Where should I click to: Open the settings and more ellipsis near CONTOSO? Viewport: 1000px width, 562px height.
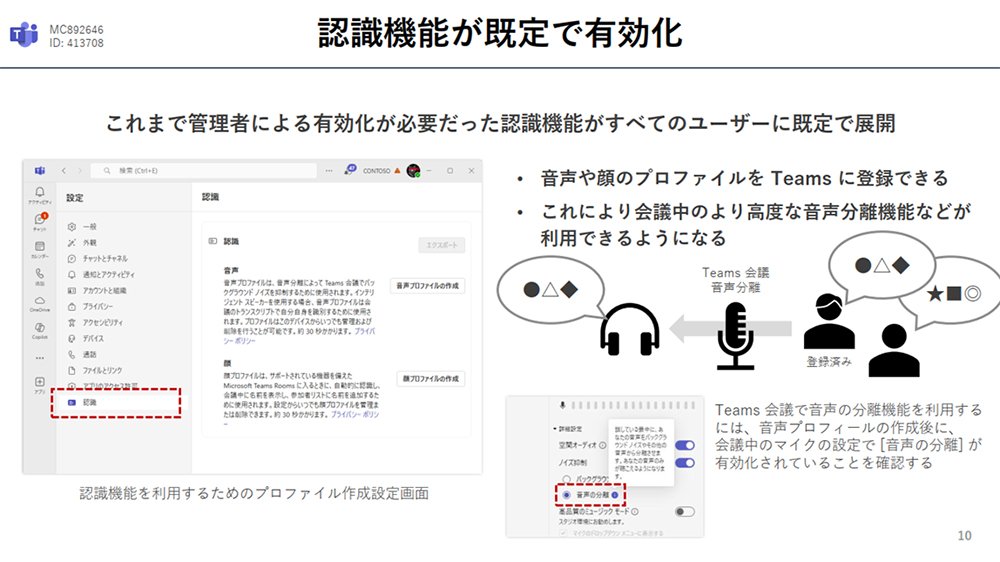328,170
